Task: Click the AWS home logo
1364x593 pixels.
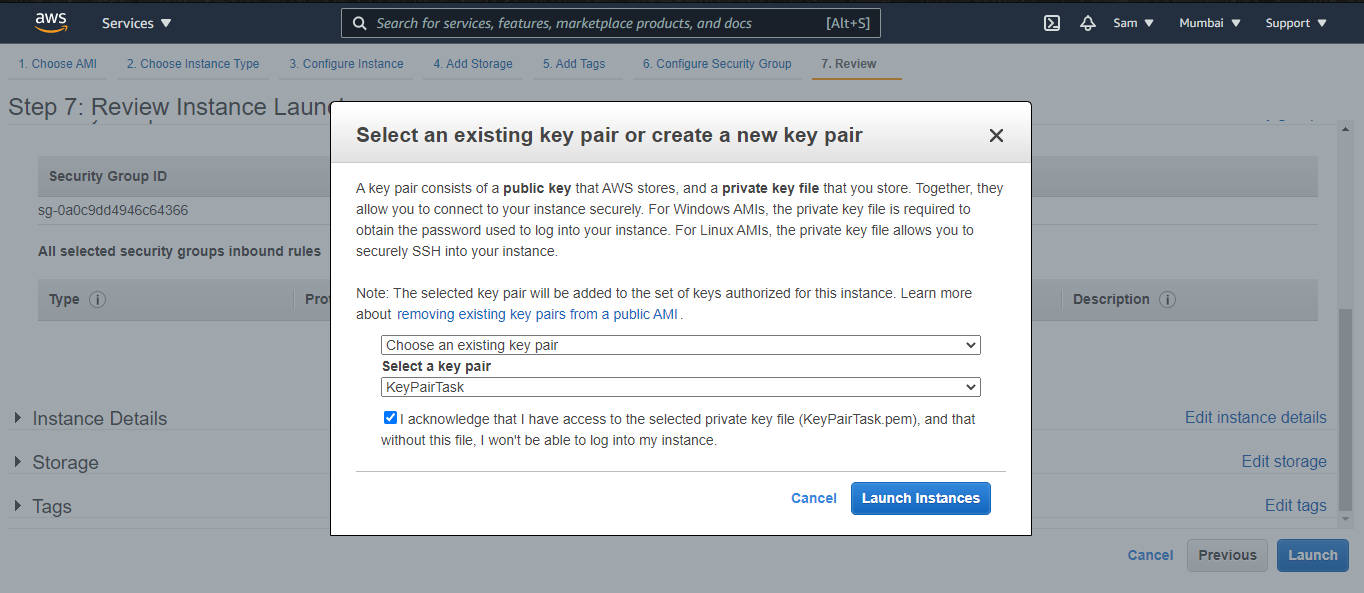Action: tap(50, 22)
